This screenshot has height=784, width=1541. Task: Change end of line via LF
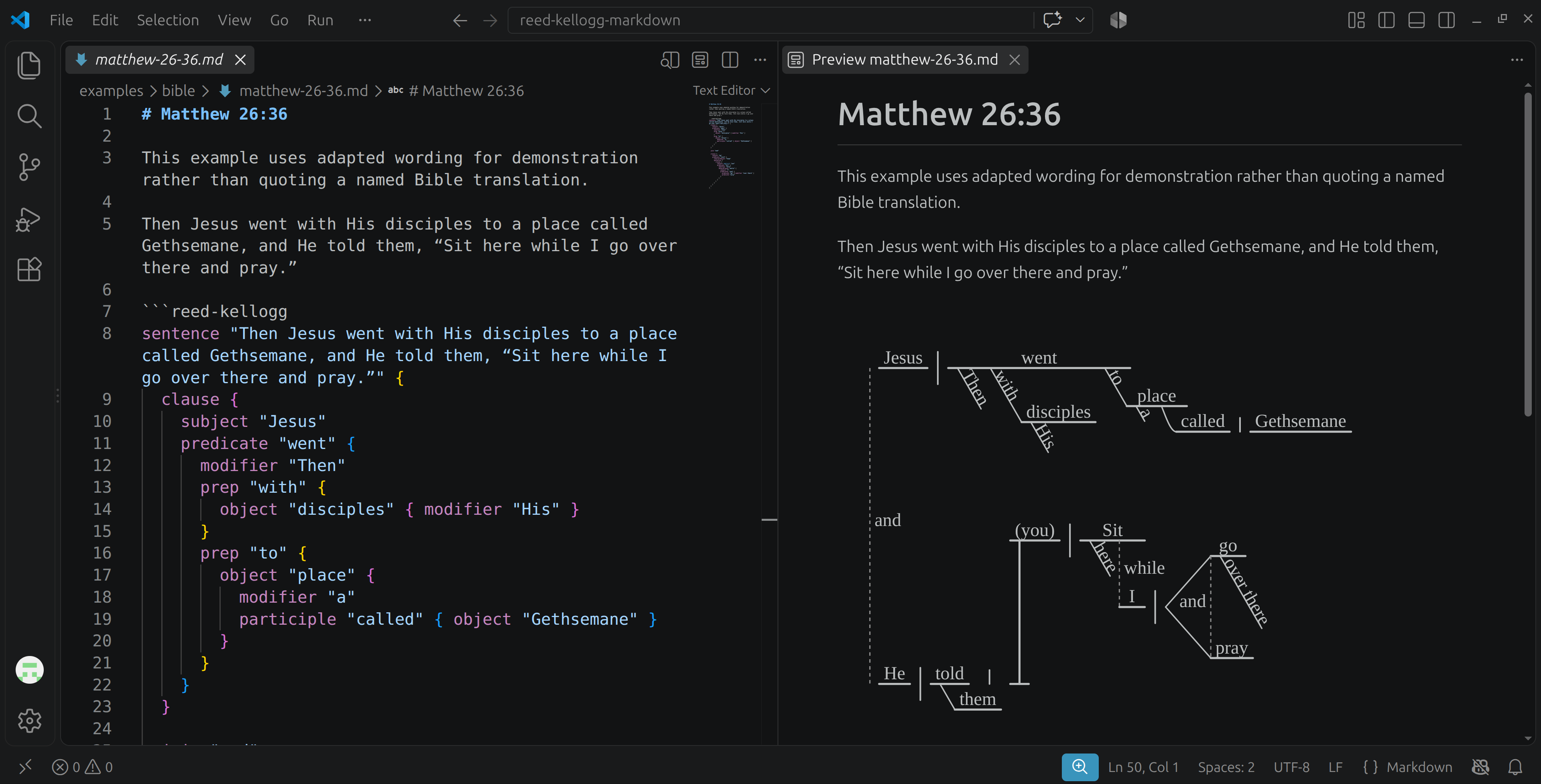click(x=1335, y=767)
